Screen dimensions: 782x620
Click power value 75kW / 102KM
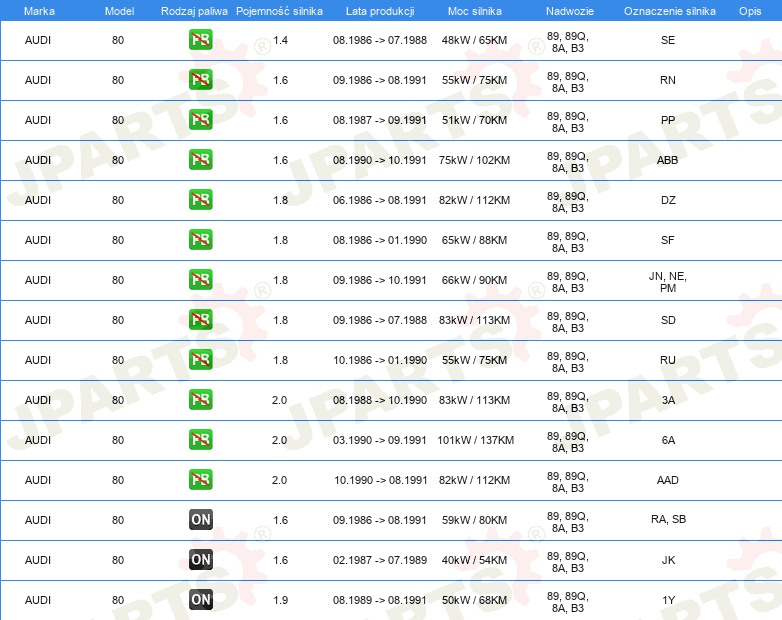[474, 160]
